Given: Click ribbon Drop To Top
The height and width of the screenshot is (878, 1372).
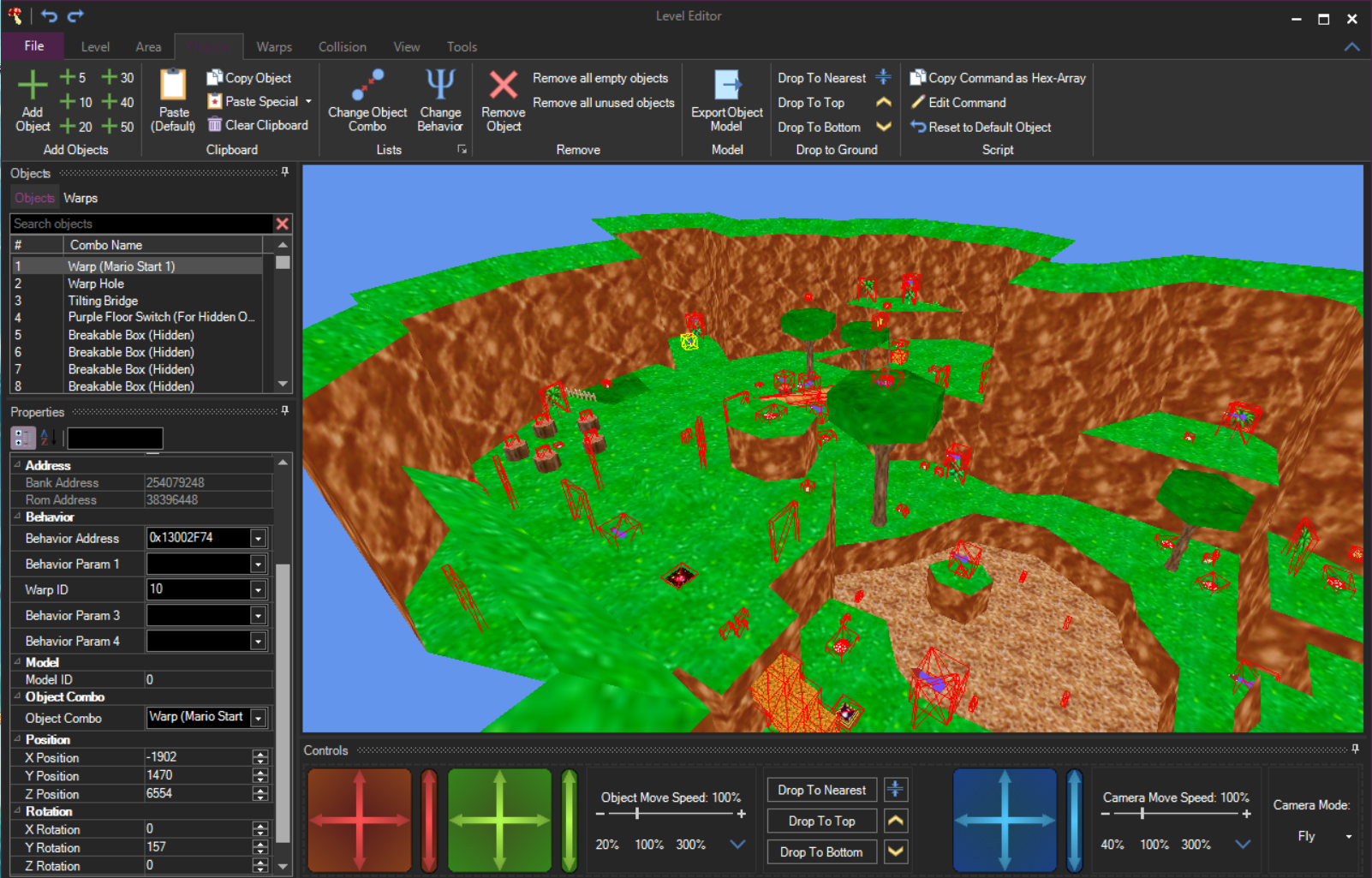Looking at the screenshot, I should 834,103.
